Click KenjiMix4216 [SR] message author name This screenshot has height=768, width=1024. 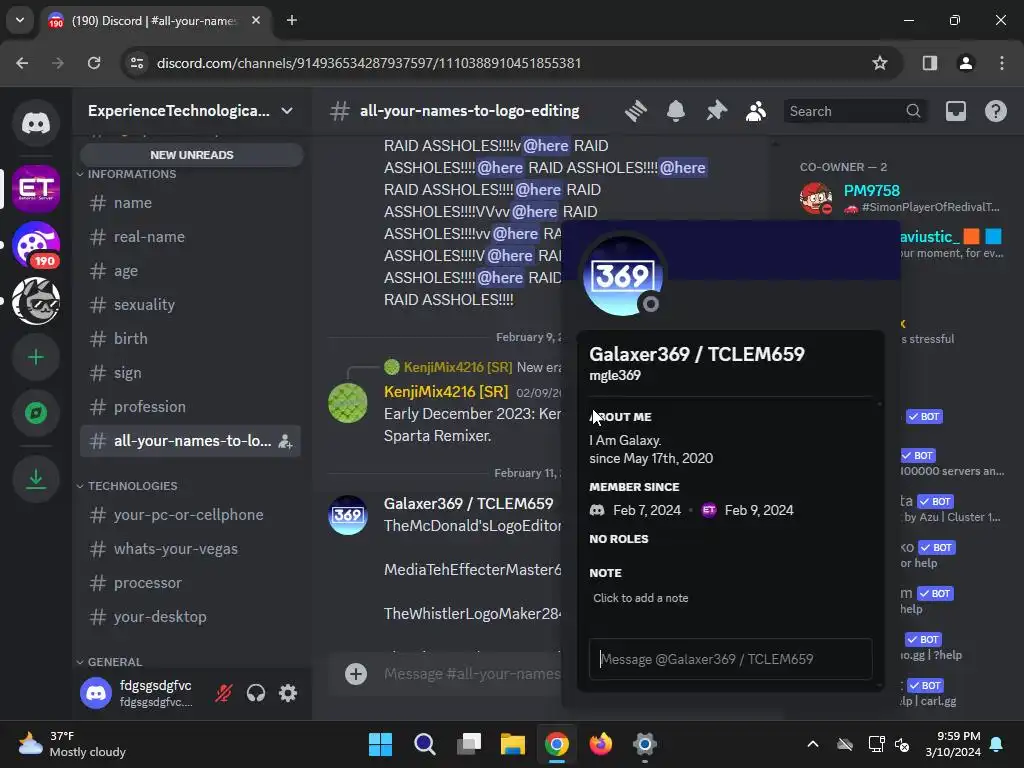(x=446, y=392)
